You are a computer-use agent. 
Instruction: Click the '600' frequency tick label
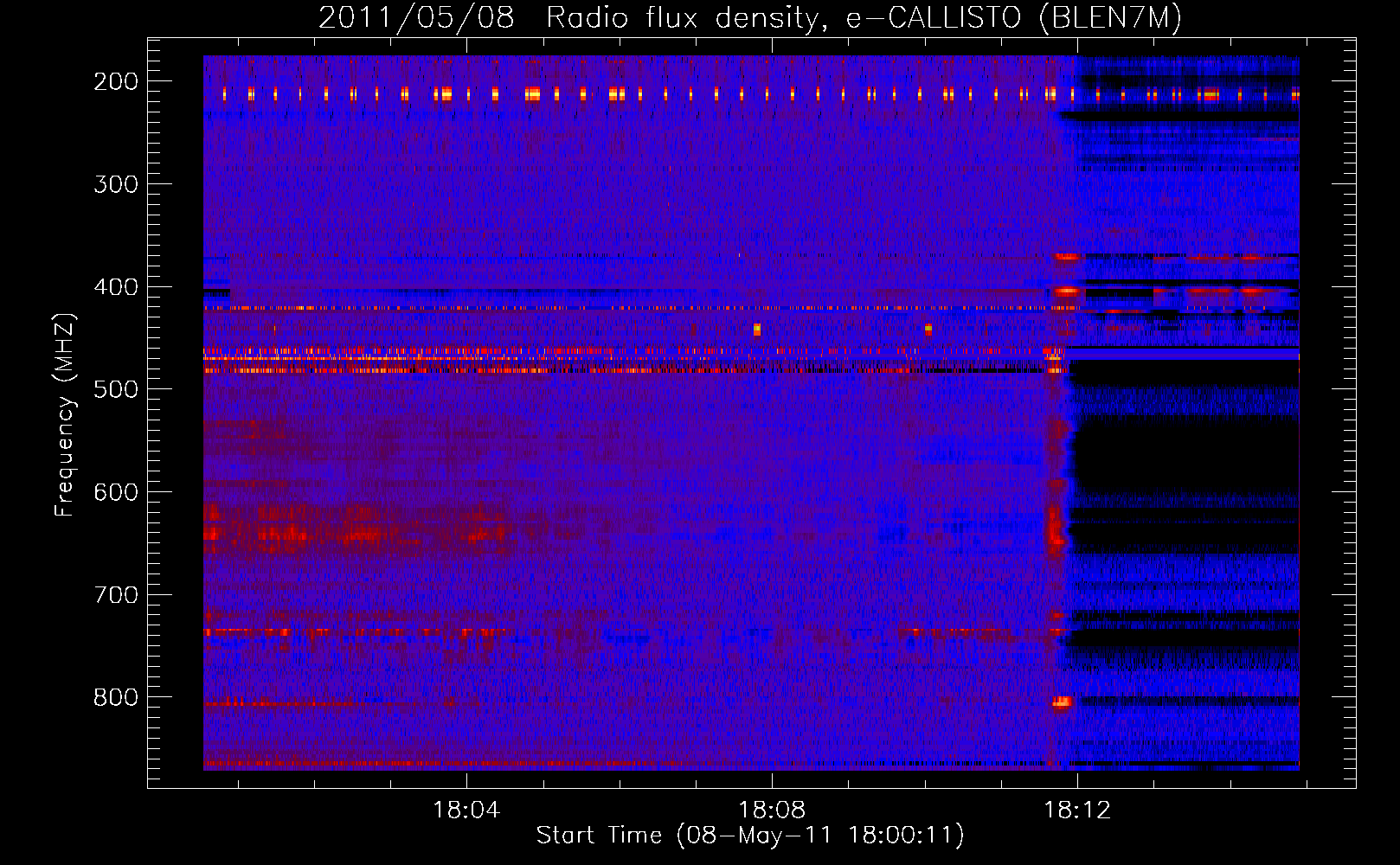(x=116, y=492)
